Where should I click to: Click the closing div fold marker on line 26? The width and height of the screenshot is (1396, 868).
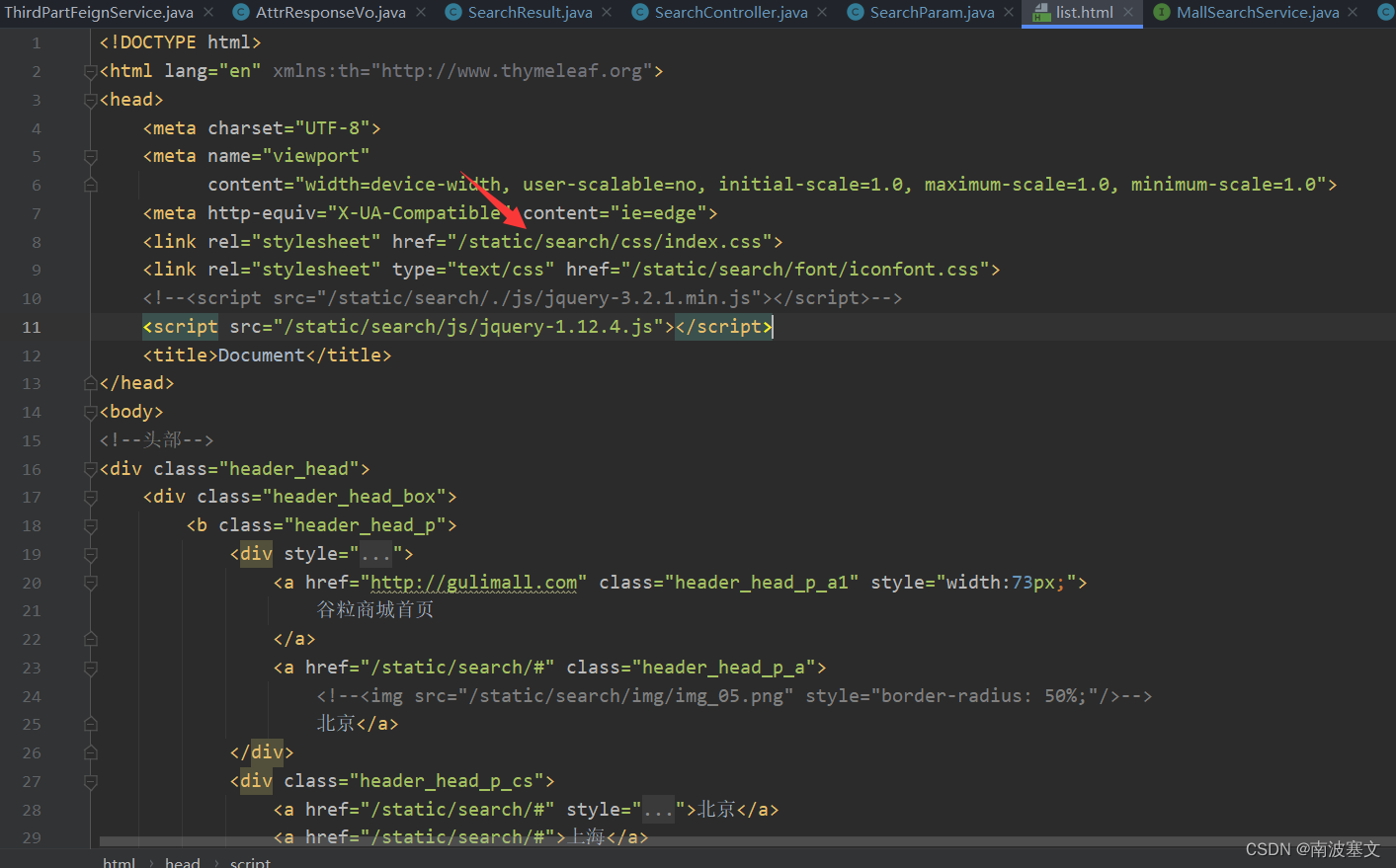[91, 752]
